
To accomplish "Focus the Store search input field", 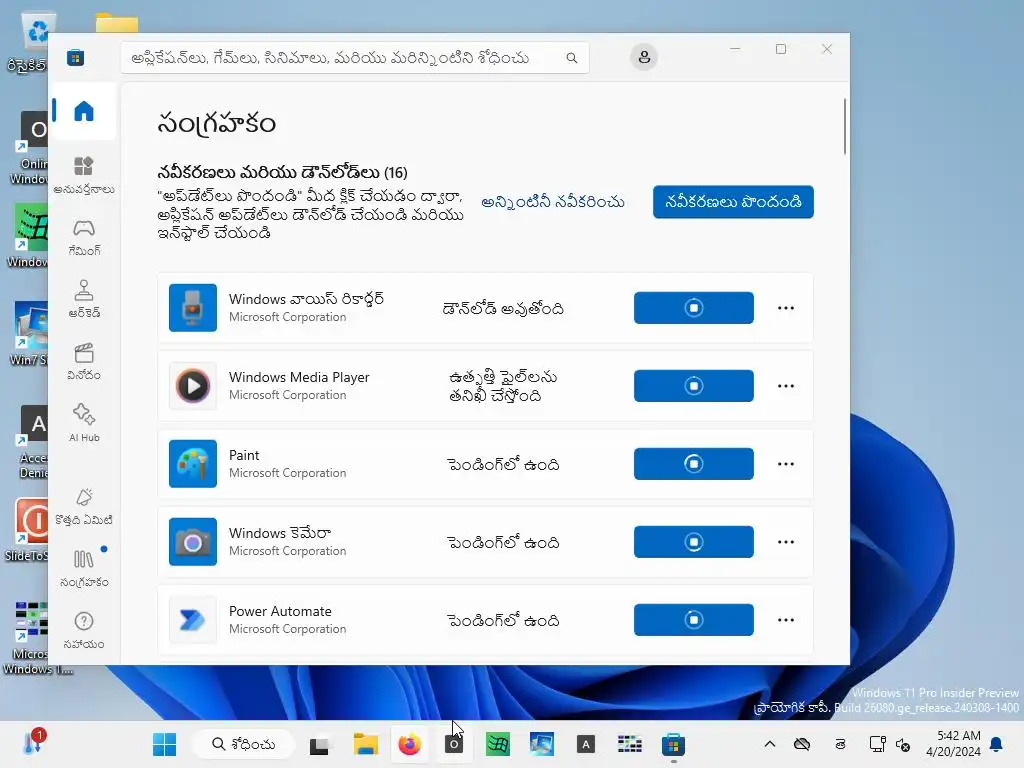I will click(x=355, y=58).
